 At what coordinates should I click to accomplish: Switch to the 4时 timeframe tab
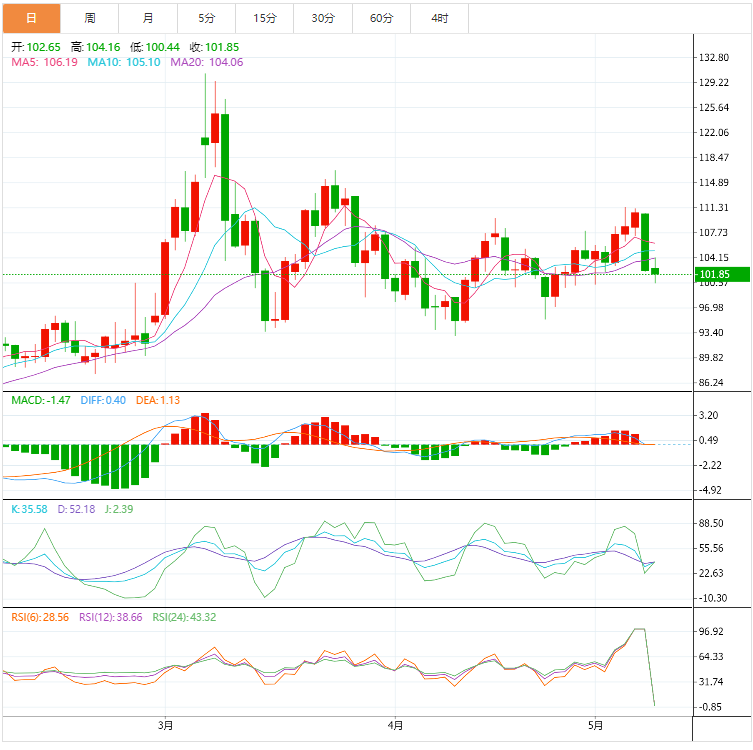click(439, 18)
